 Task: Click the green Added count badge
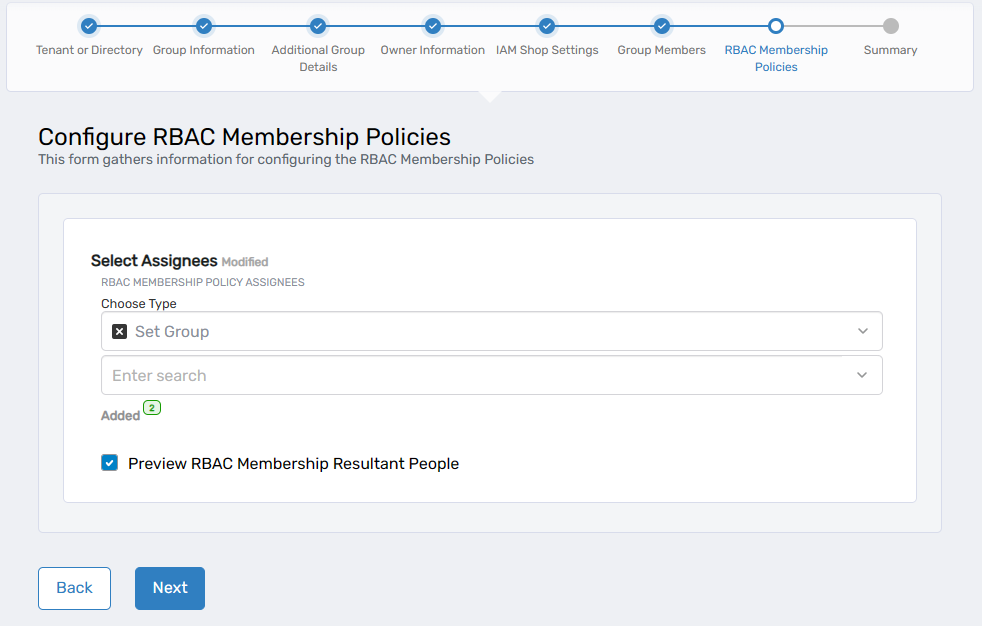[x=151, y=408]
